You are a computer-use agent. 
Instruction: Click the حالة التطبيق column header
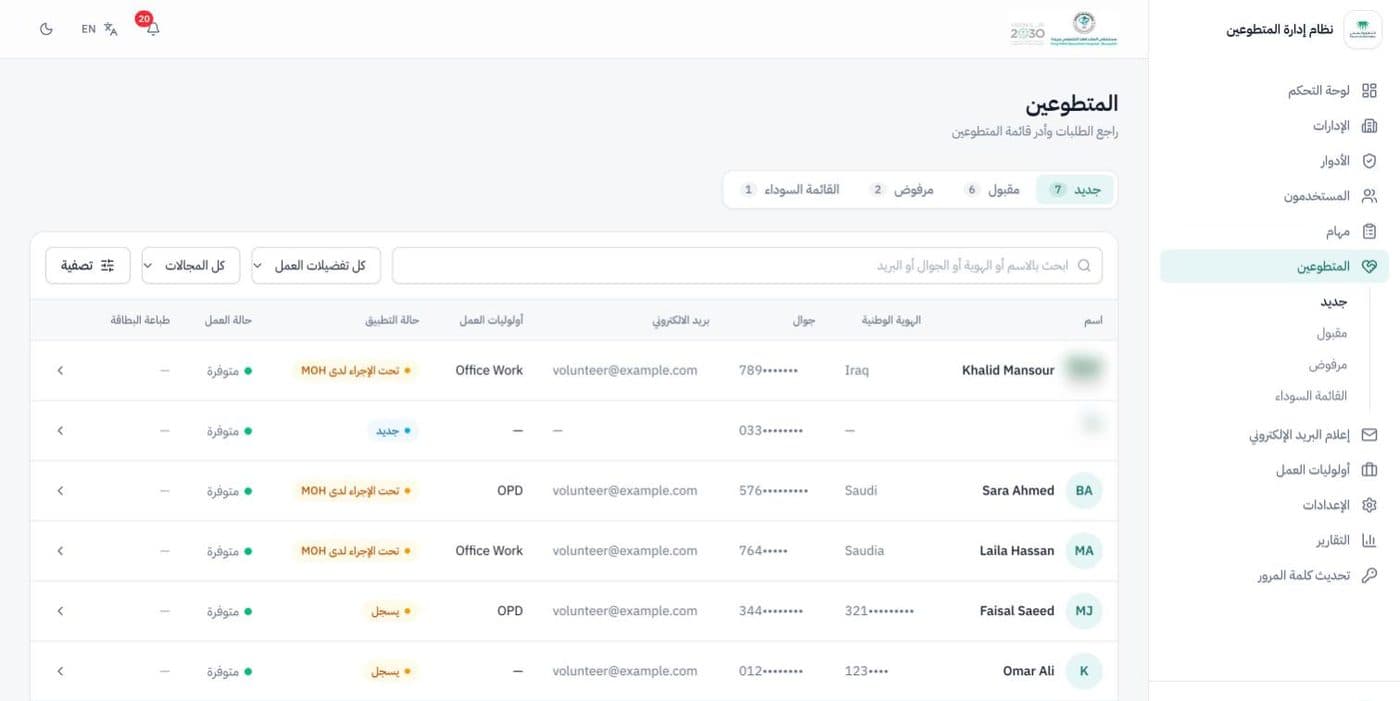[x=392, y=320]
